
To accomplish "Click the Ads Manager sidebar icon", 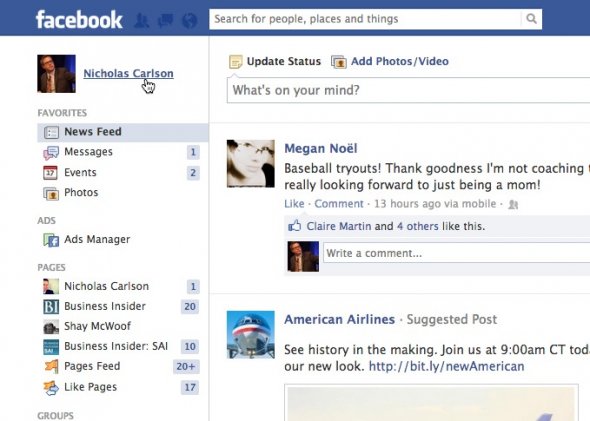I will click(51, 240).
